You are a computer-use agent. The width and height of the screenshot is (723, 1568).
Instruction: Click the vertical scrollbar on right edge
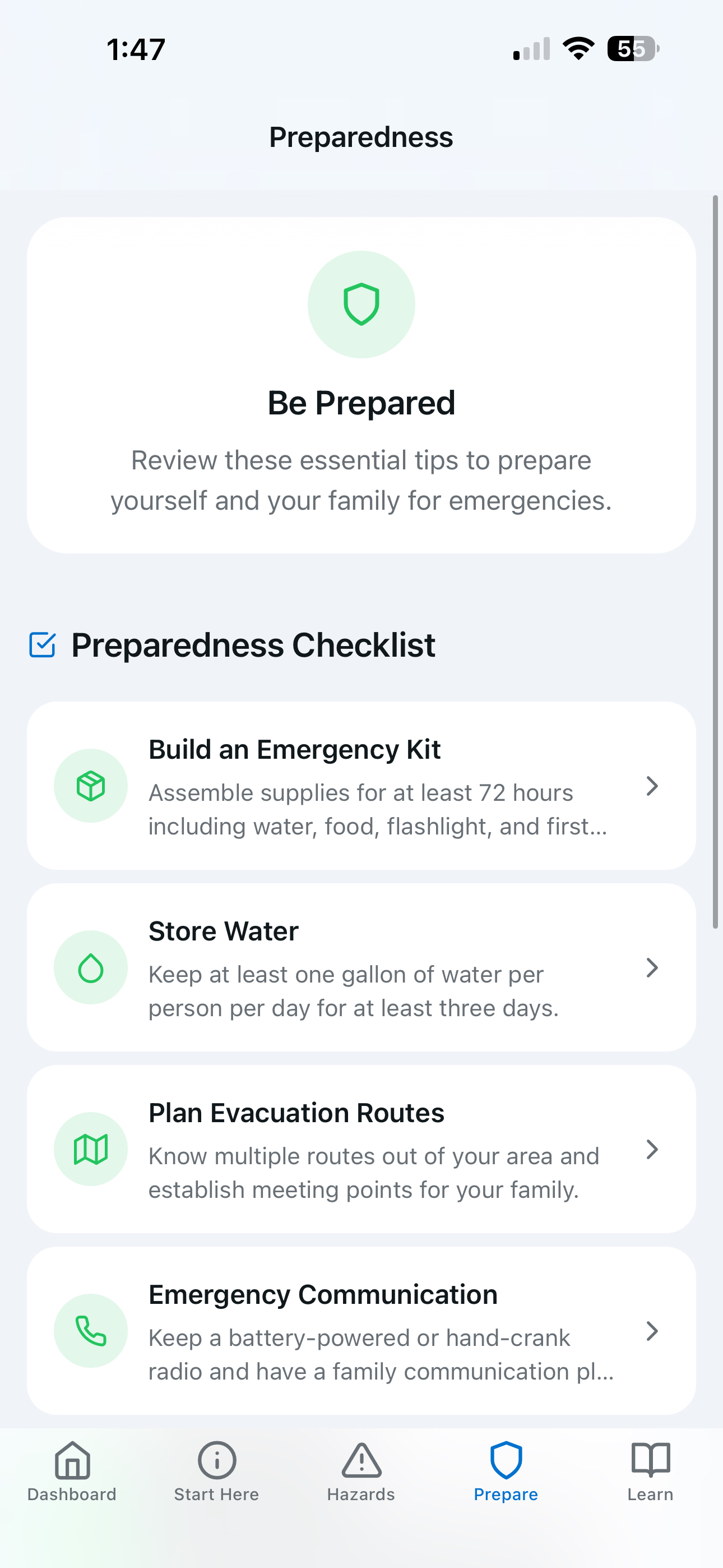pyautogui.click(x=715, y=561)
